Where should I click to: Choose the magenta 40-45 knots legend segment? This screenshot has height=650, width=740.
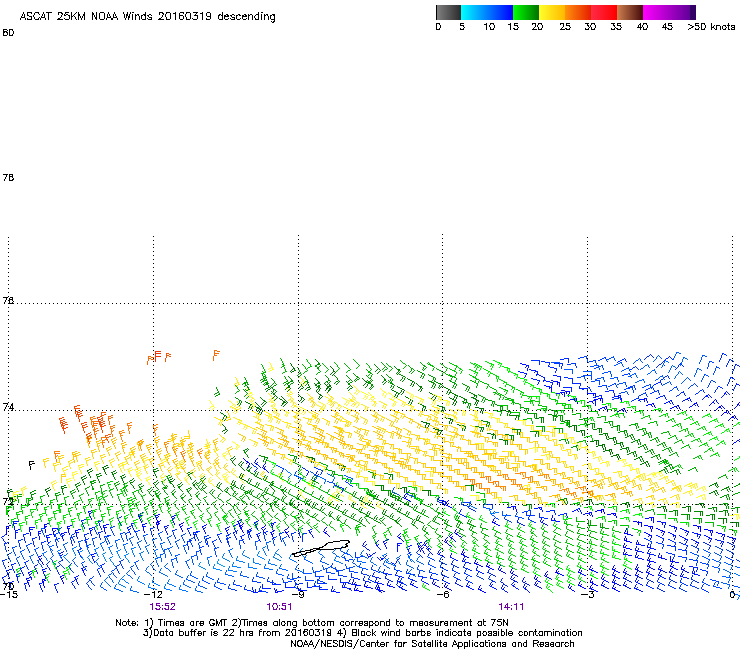(x=656, y=12)
